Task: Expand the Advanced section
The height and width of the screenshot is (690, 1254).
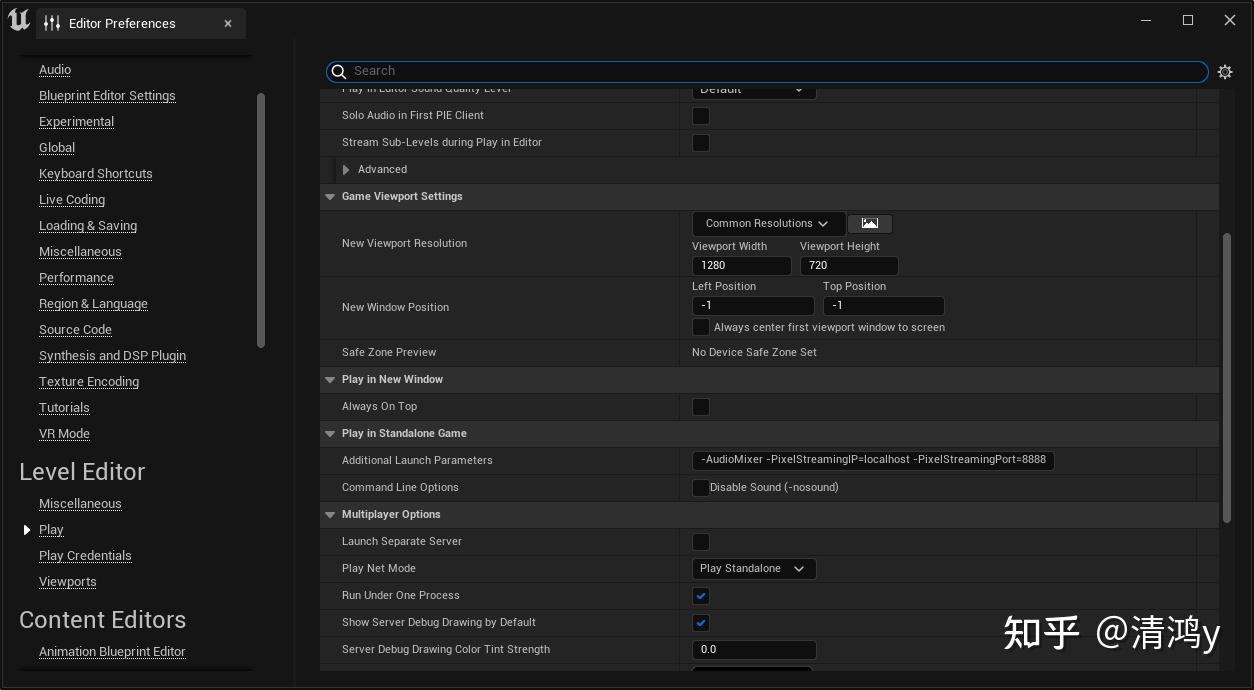Action: [346, 170]
